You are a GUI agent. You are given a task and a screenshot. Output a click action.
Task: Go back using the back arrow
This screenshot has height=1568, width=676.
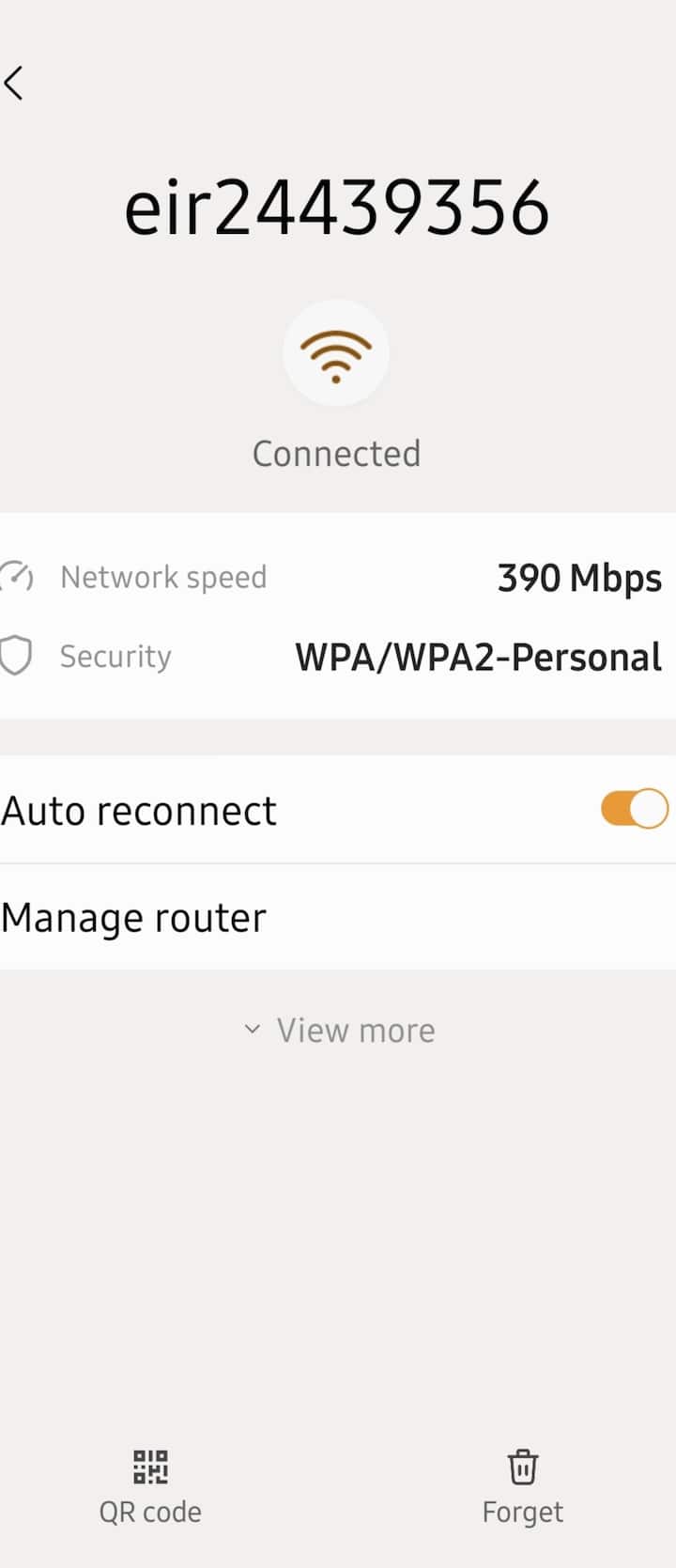tap(13, 84)
